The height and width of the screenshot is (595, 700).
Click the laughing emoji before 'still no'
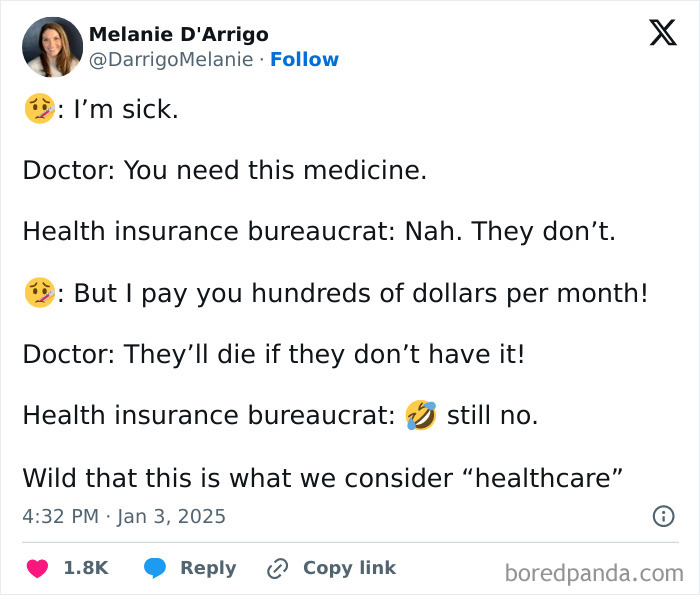click(421, 415)
